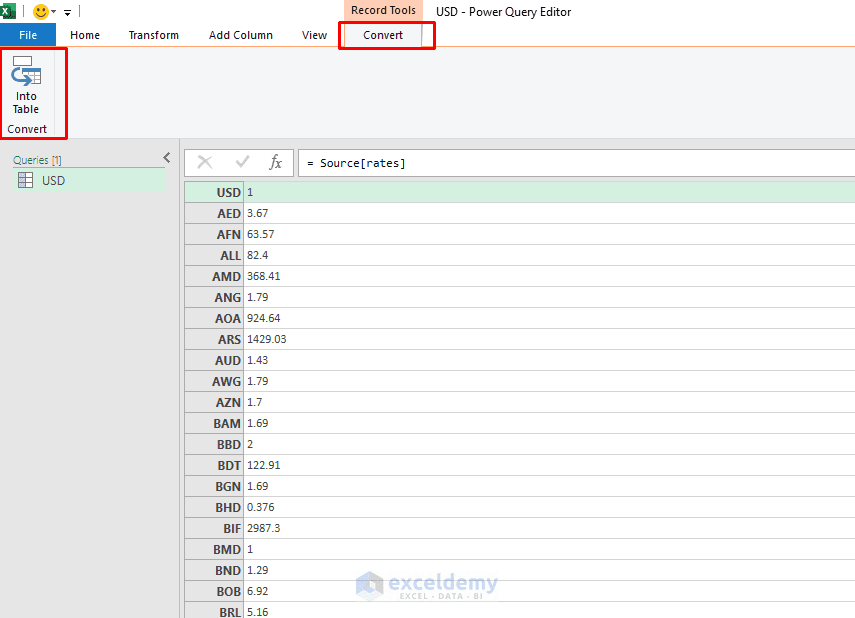The height and width of the screenshot is (618, 855).
Task: Select the AOA row header
Action: pos(214,319)
